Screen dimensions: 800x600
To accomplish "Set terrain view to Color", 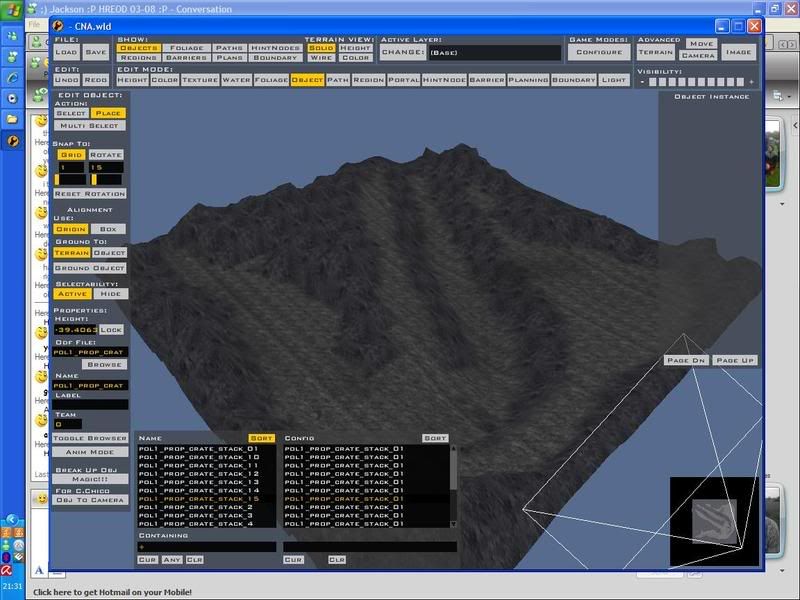I will pyautogui.click(x=355, y=58).
